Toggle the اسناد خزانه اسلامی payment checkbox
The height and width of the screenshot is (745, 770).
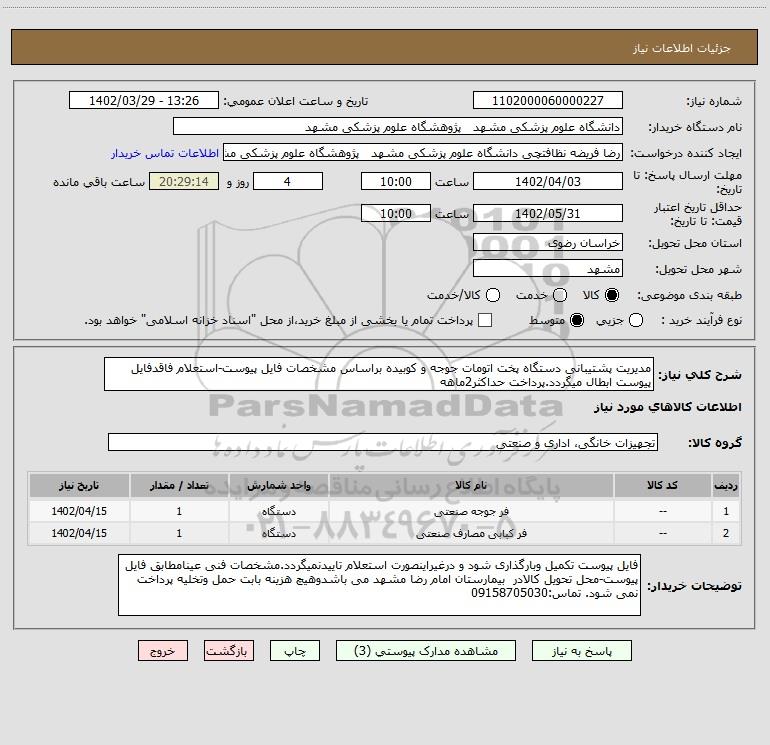click(x=485, y=320)
